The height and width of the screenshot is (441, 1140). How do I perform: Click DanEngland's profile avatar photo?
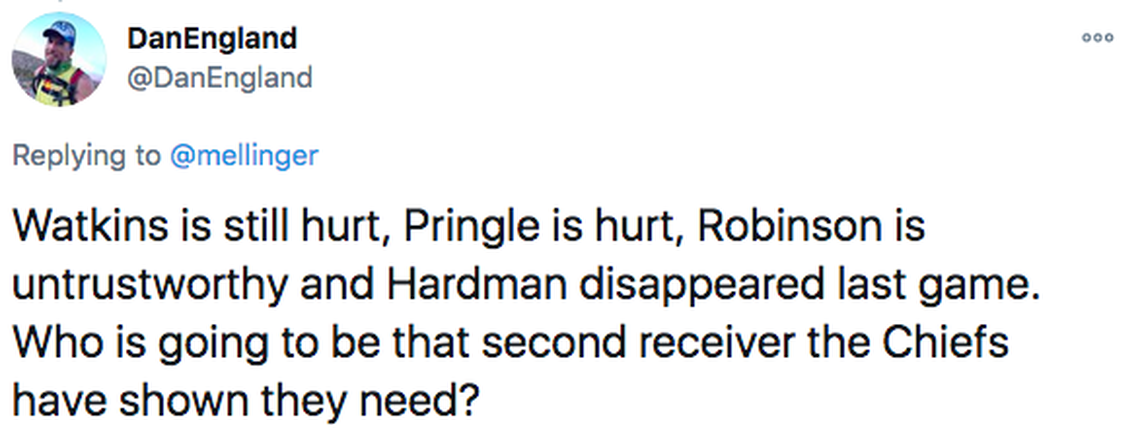pos(62,59)
